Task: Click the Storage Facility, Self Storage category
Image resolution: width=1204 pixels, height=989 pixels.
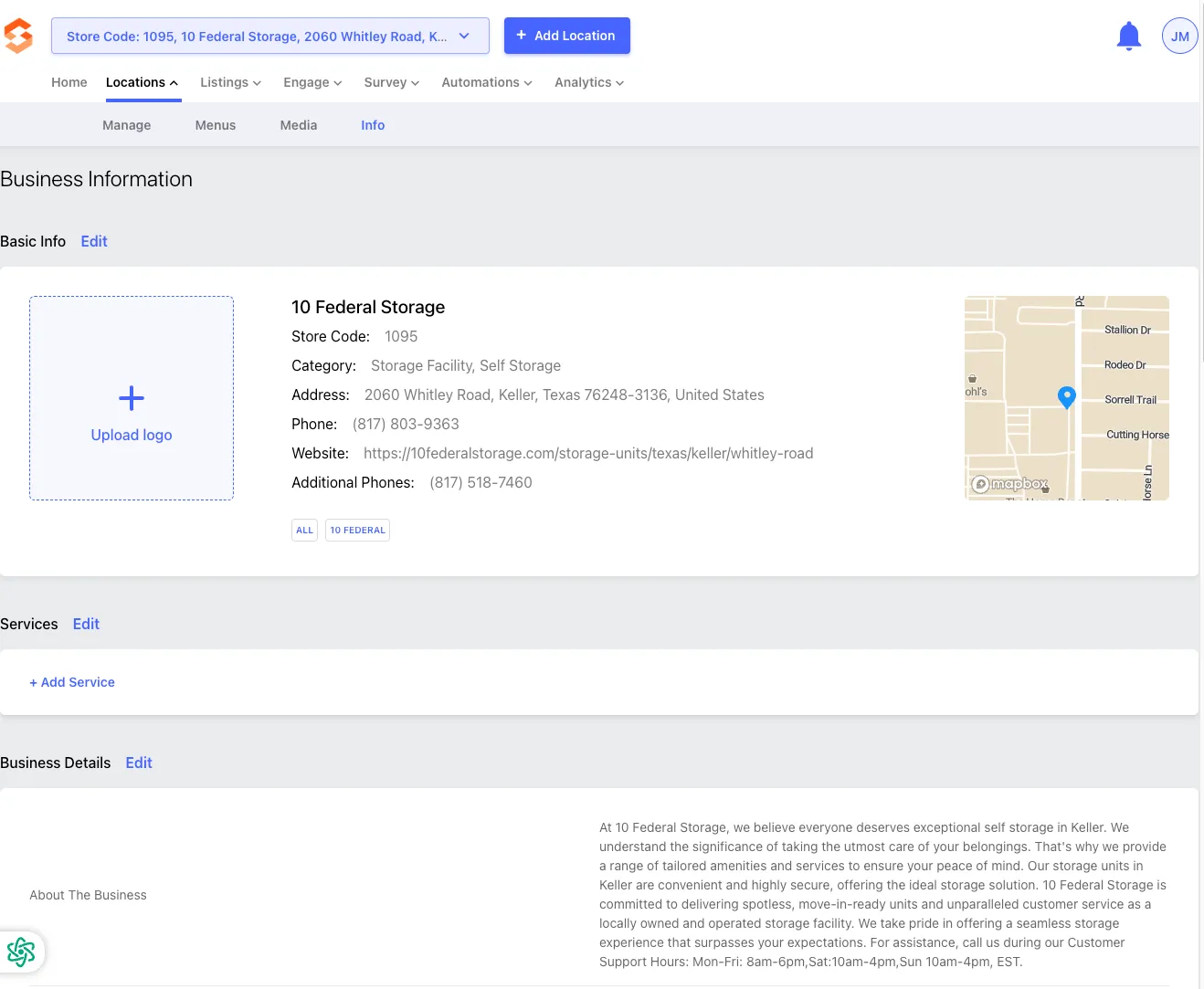Action: [x=466, y=365]
